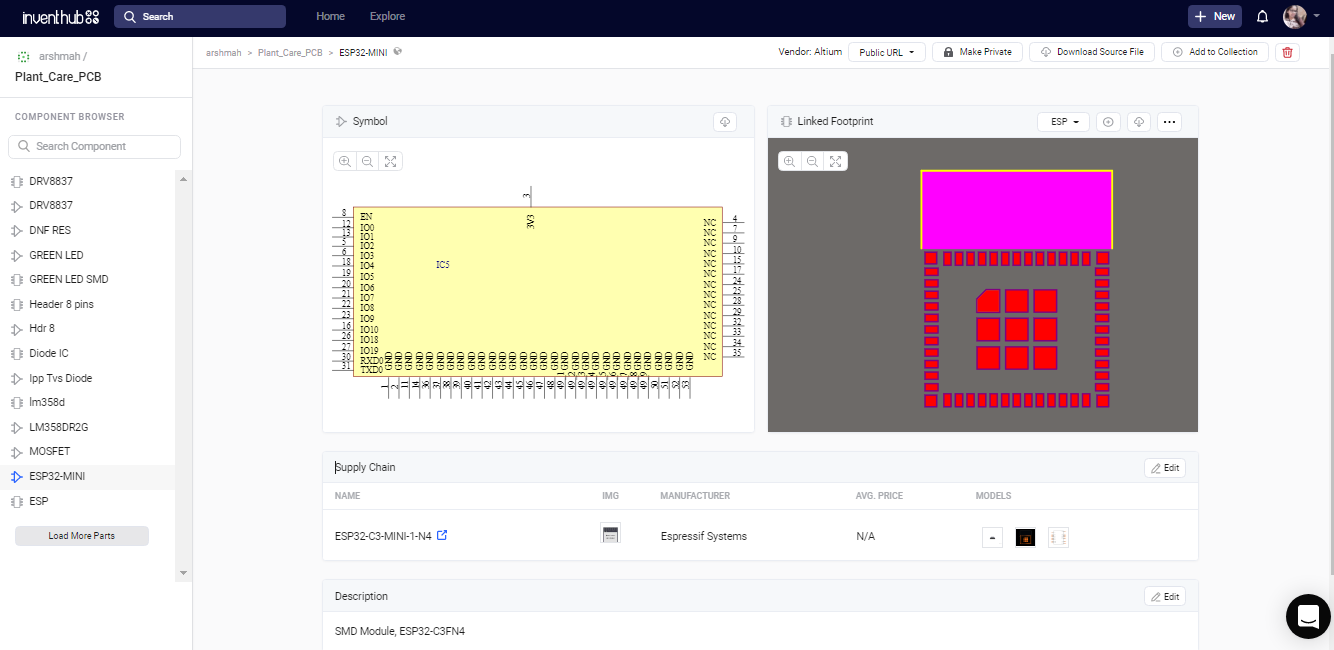The height and width of the screenshot is (650, 1334).
Task: Click the Inventhub logo
Action: coord(59,16)
